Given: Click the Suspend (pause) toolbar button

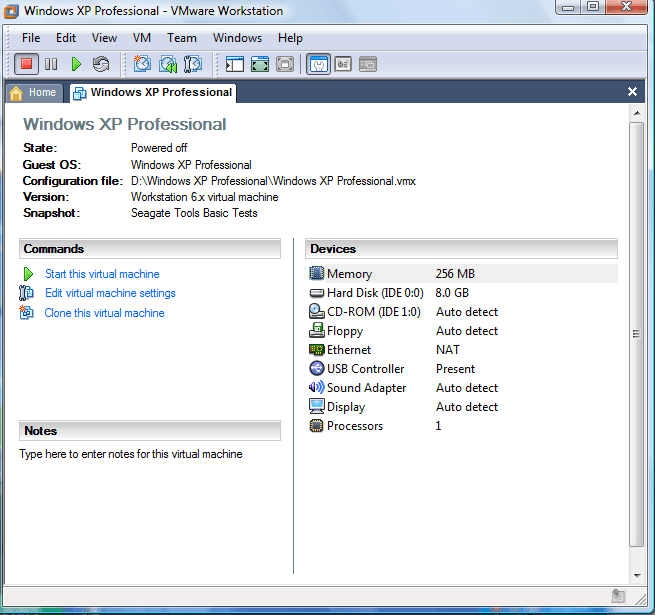Looking at the screenshot, I should (x=51, y=64).
